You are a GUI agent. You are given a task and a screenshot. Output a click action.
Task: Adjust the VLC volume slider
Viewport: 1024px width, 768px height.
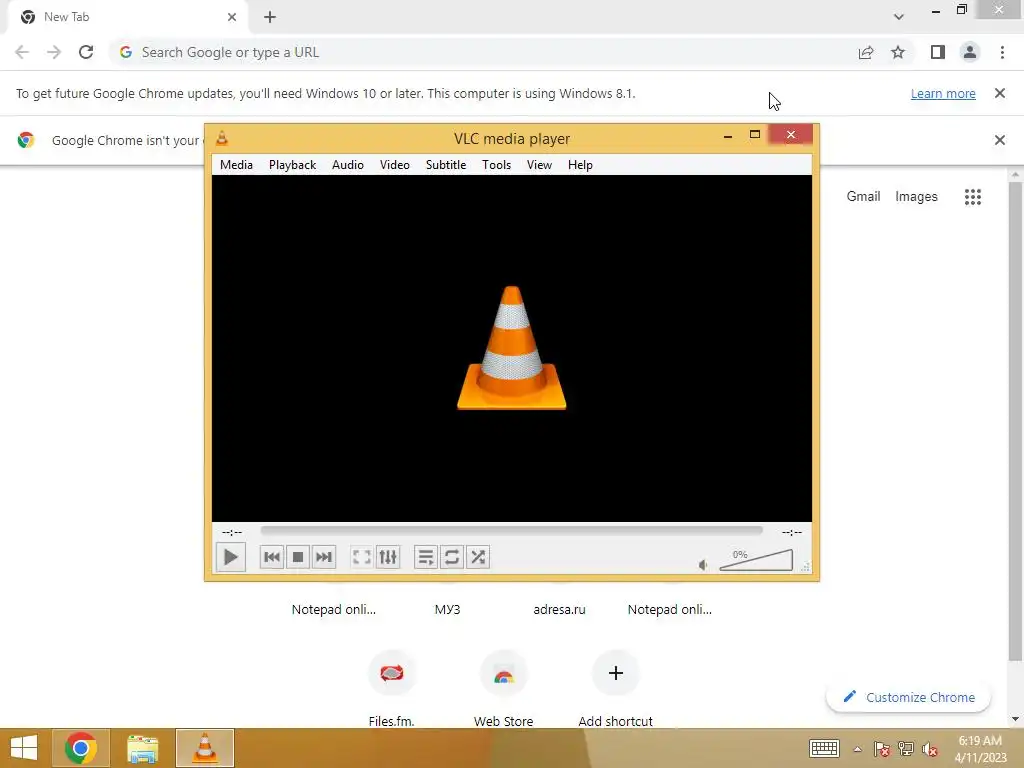[x=756, y=560]
